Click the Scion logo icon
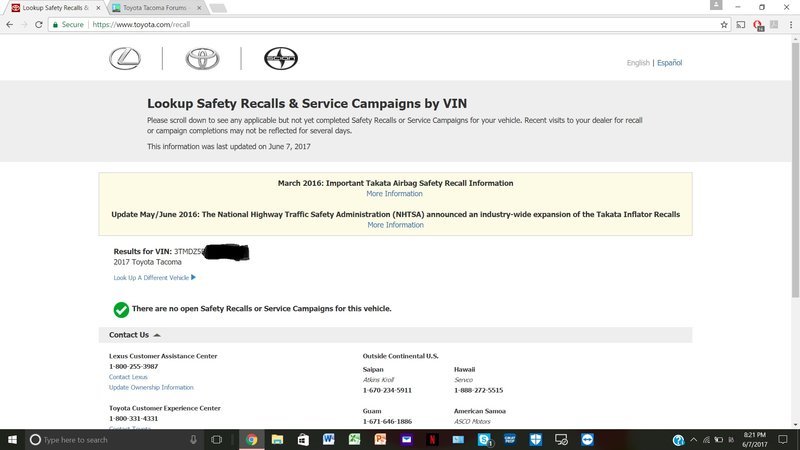800x450 pixels. tap(281, 58)
